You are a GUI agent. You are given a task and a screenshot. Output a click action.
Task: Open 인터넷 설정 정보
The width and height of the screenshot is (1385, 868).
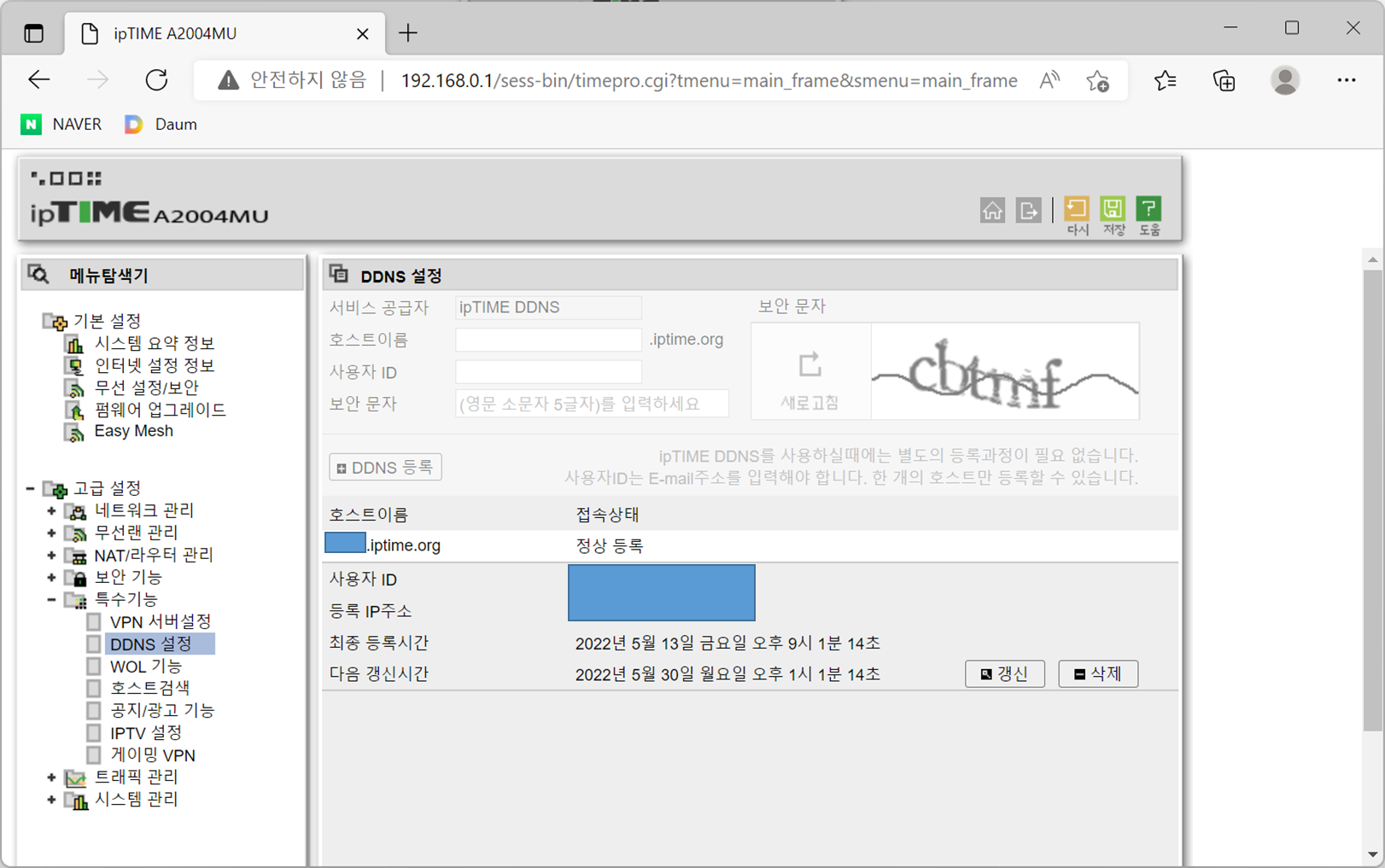pos(154,365)
